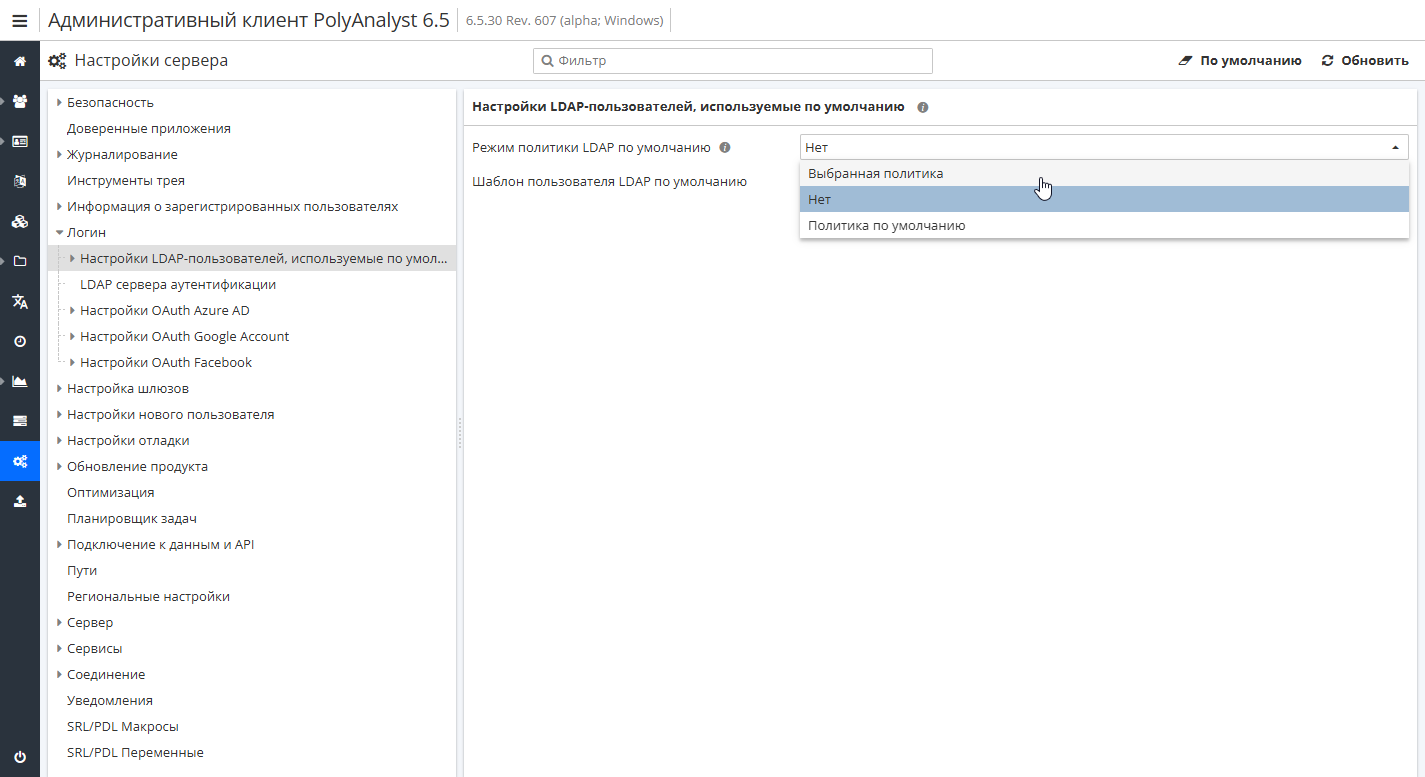Reset settings with По умолчанию button
The height and width of the screenshot is (777, 1425).
(x=1240, y=61)
